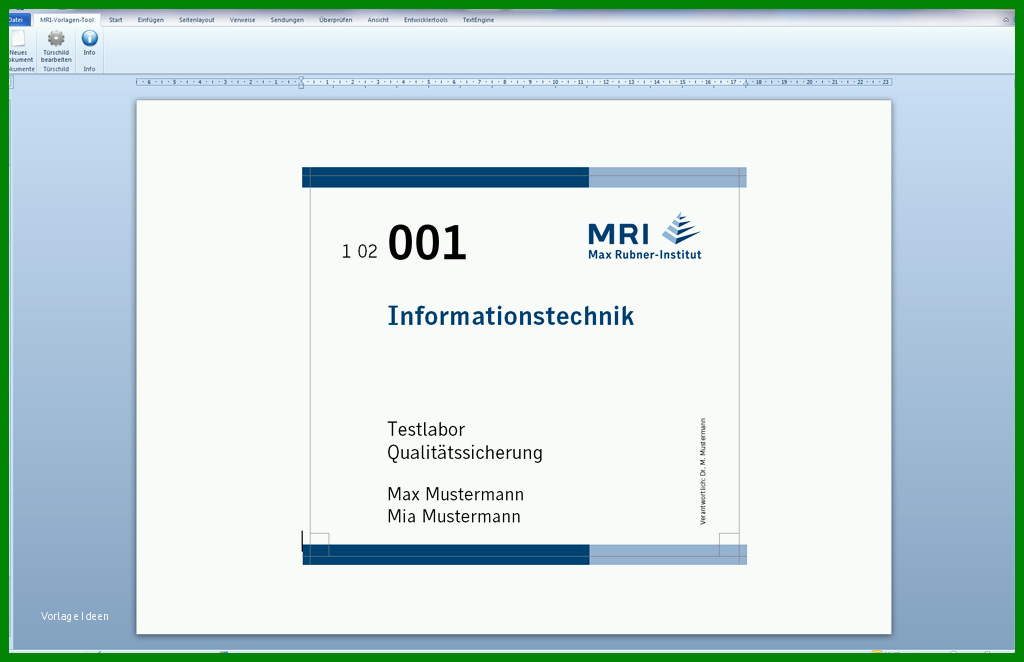Click the left indent marker on the ruler
The image size is (1024, 662).
click(301, 82)
